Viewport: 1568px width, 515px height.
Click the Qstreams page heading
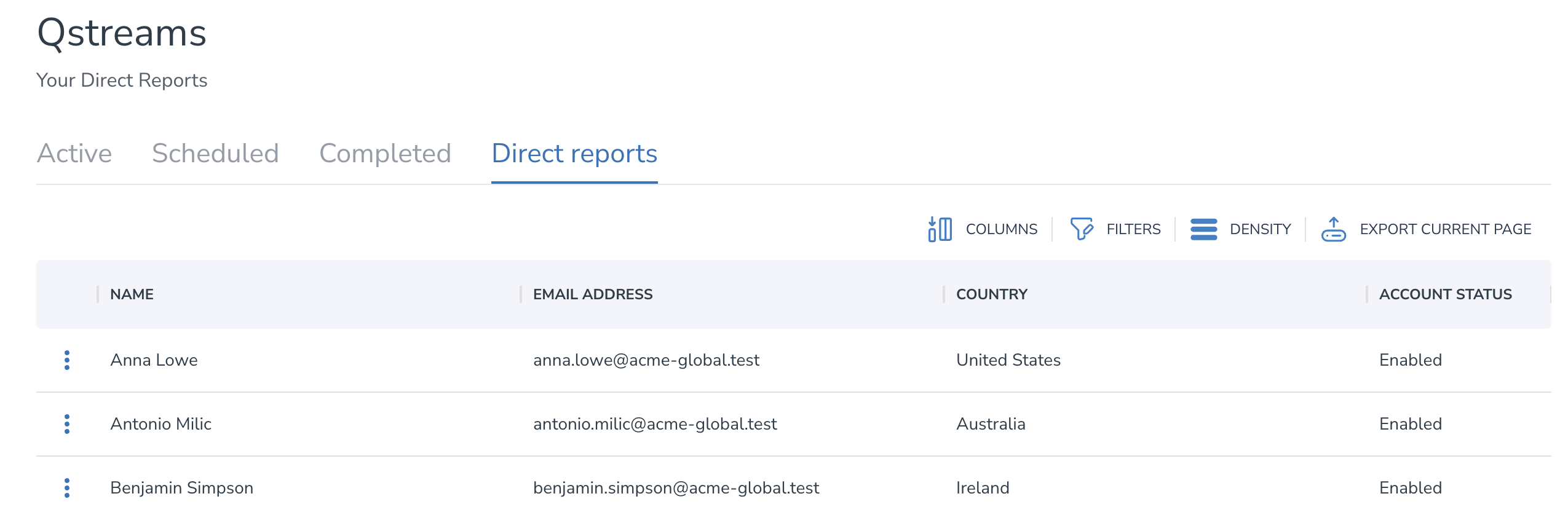click(122, 33)
